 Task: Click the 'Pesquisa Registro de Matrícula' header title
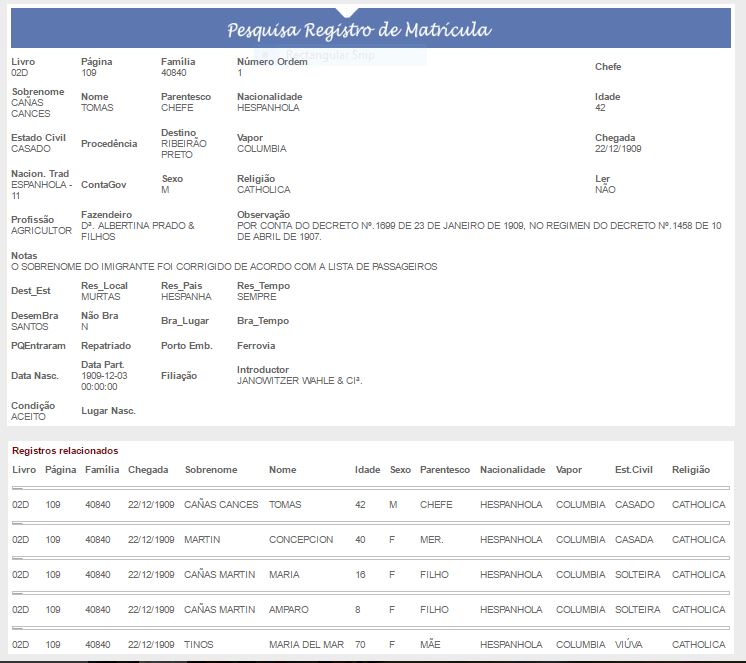tap(358, 30)
